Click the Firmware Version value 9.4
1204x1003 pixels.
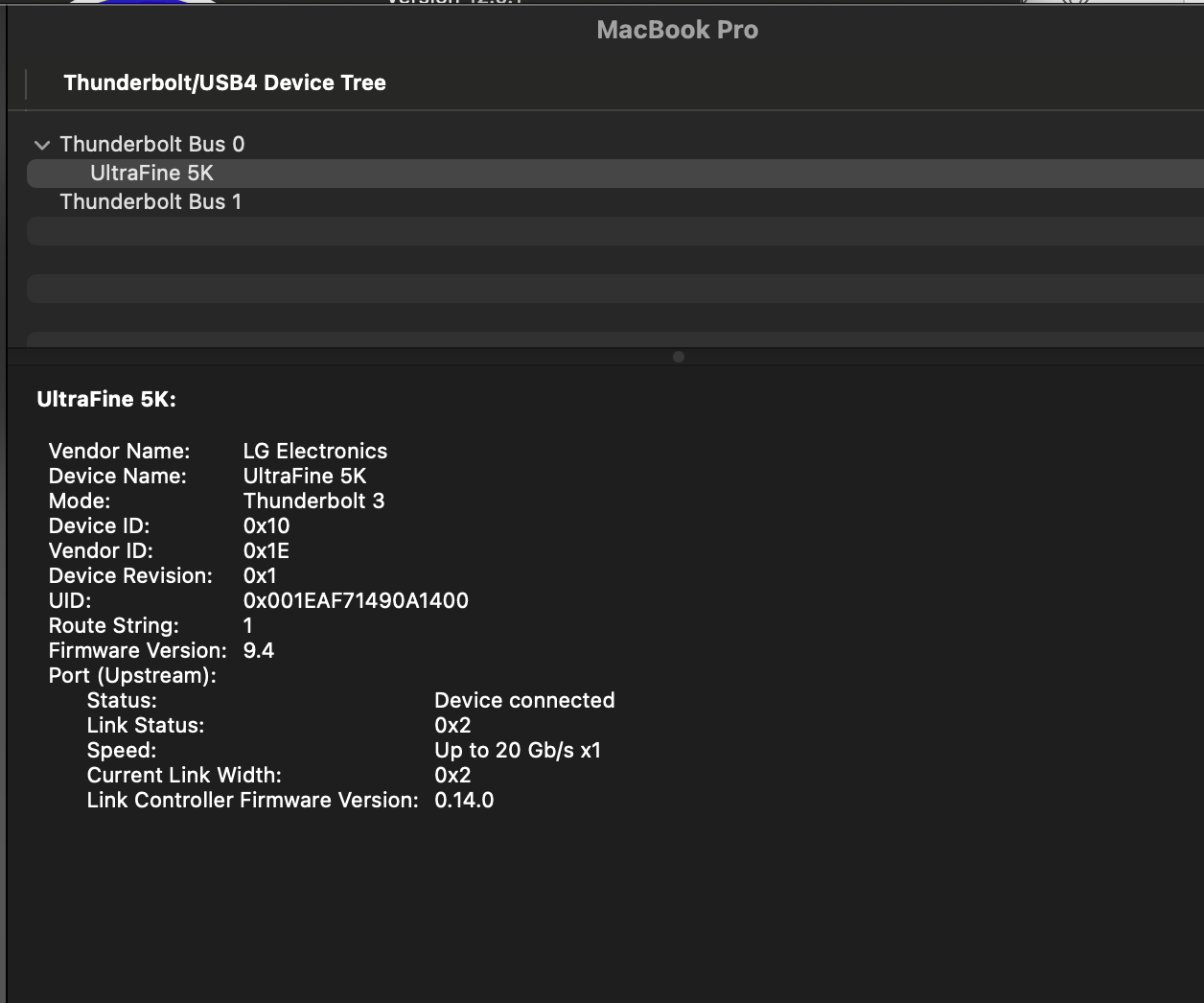[x=259, y=650]
